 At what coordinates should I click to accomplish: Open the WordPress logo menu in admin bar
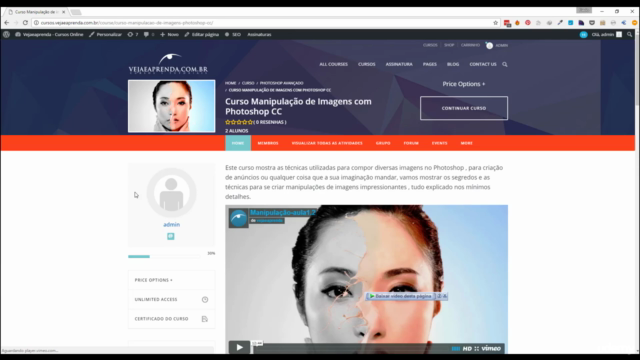point(7,35)
